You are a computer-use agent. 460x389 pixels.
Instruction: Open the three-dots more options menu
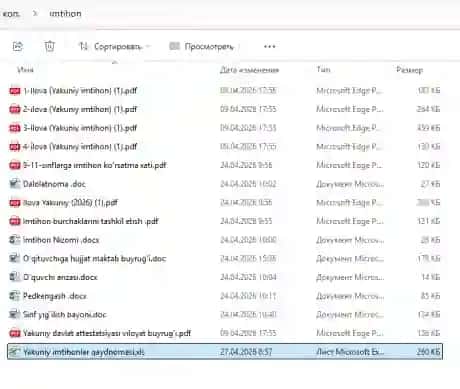pyautogui.click(x=269, y=47)
